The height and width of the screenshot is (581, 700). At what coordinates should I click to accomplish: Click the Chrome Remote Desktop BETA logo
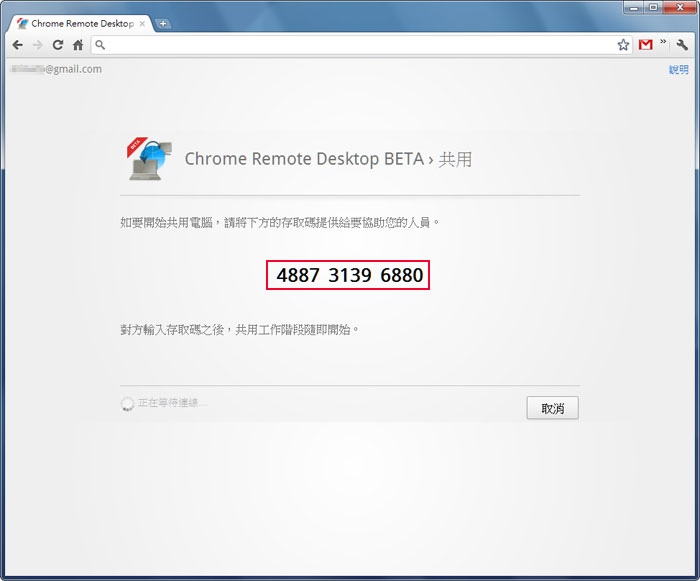[149, 159]
